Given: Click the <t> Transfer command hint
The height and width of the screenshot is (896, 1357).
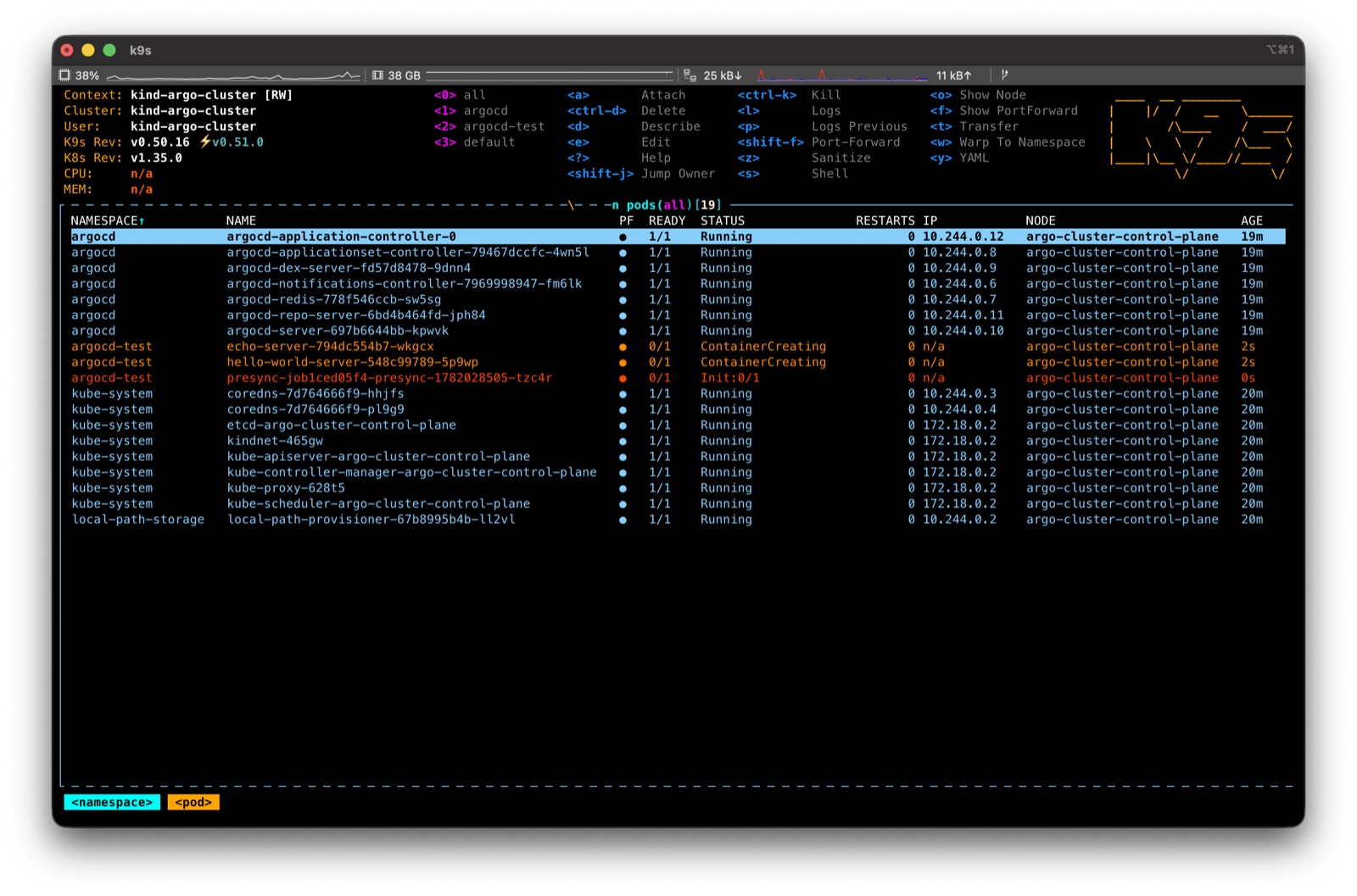Looking at the screenshot, I should click(x=974, y=126).
